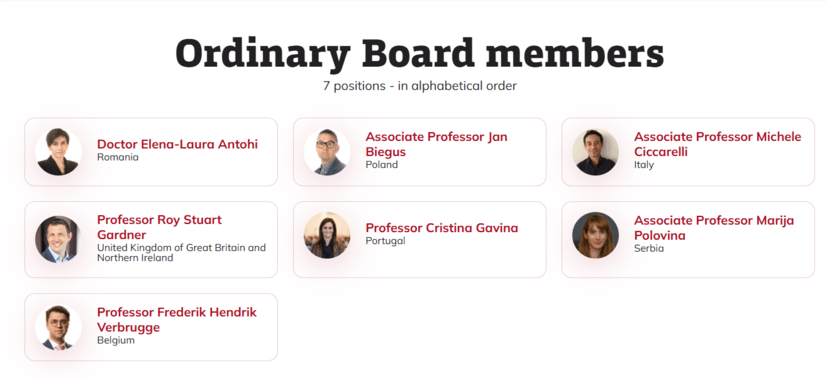Select Marija Polovina's portrait photo

[x=595, y=235]
